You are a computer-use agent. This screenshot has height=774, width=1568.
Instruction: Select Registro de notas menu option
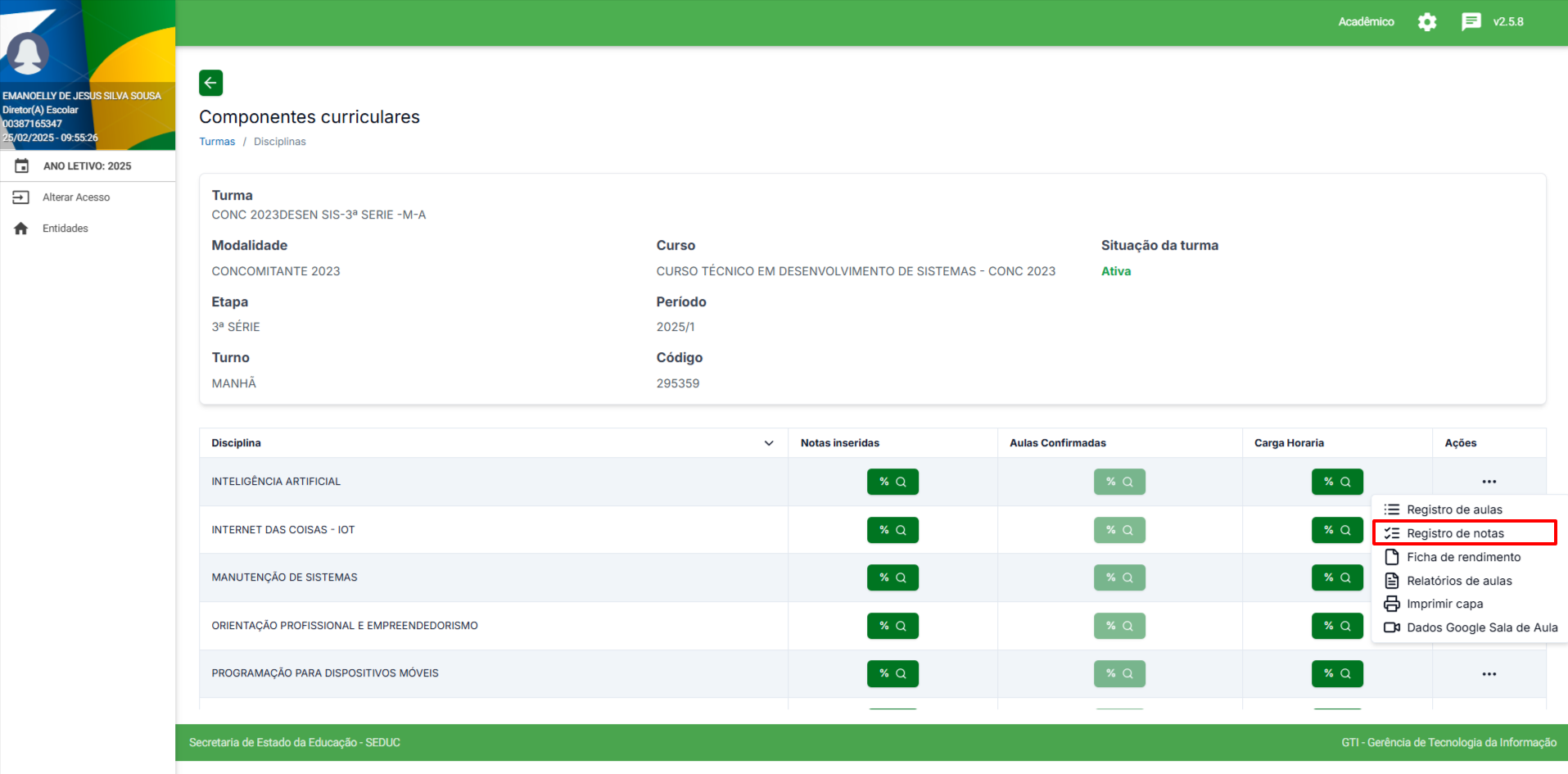(x=1455, y=533)
